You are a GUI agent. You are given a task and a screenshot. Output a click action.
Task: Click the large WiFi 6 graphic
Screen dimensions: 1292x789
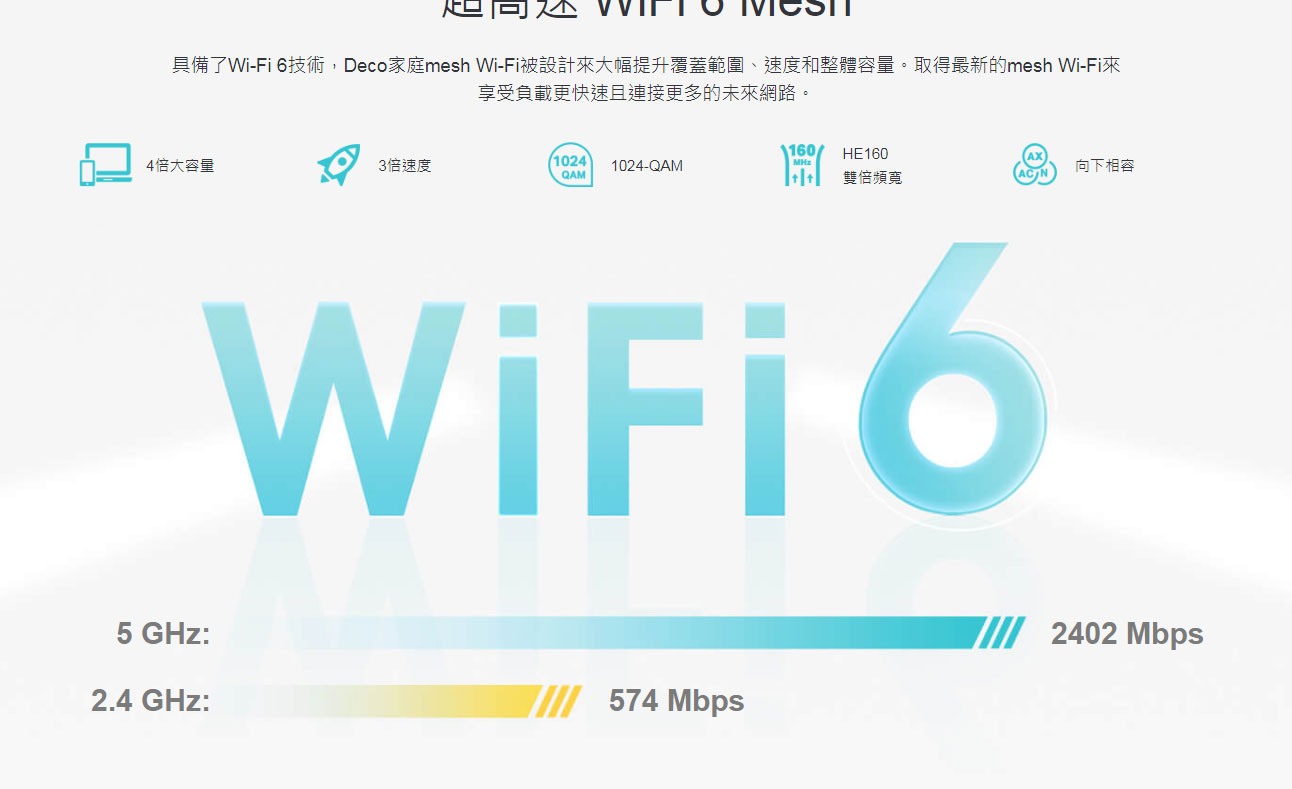624,385
